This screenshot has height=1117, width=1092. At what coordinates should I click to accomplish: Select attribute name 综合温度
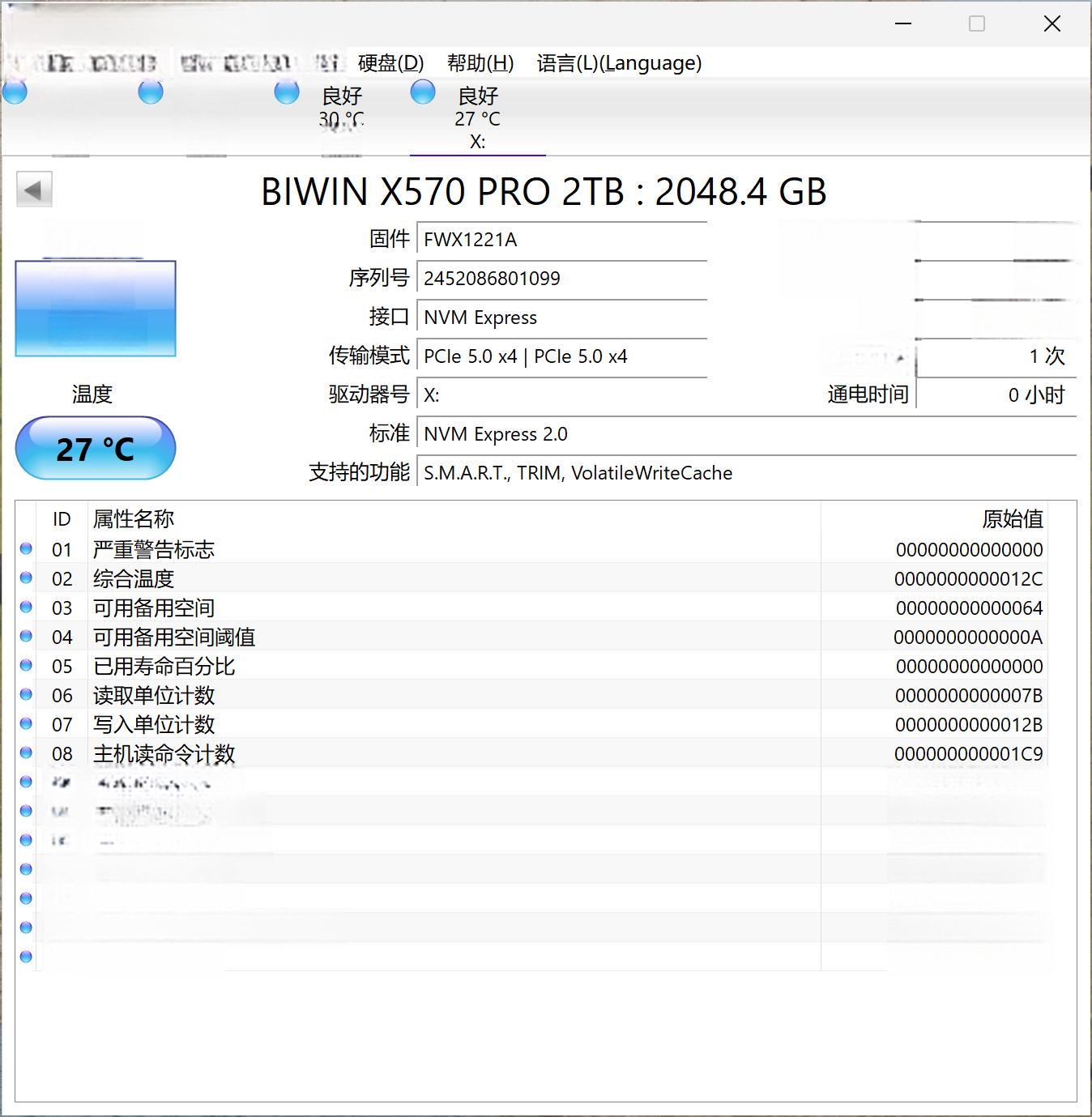click(134, 578)
